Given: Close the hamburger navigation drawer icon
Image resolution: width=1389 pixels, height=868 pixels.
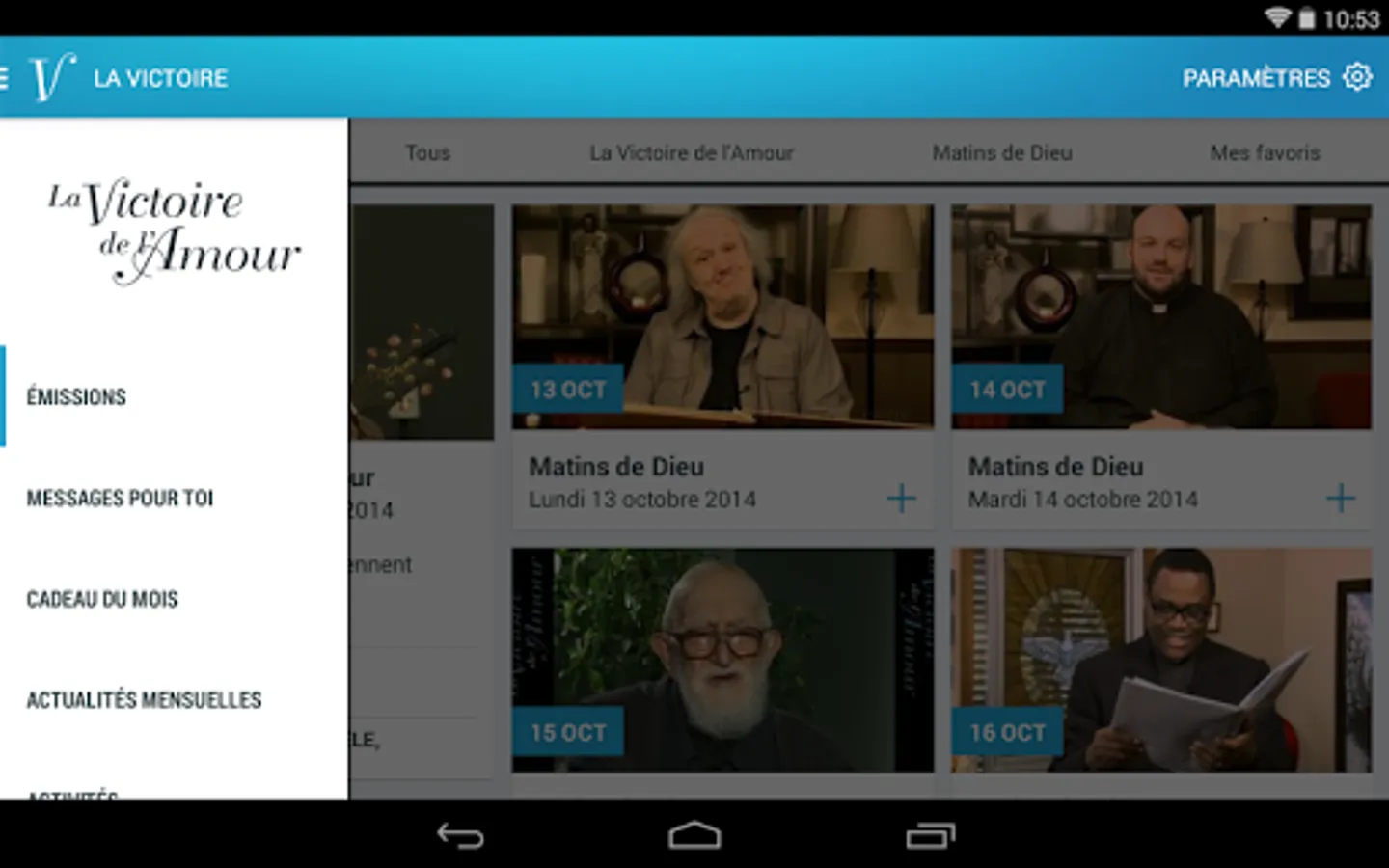Looking at the screenshot, I should pyautogui.click(x=4, y=77).
